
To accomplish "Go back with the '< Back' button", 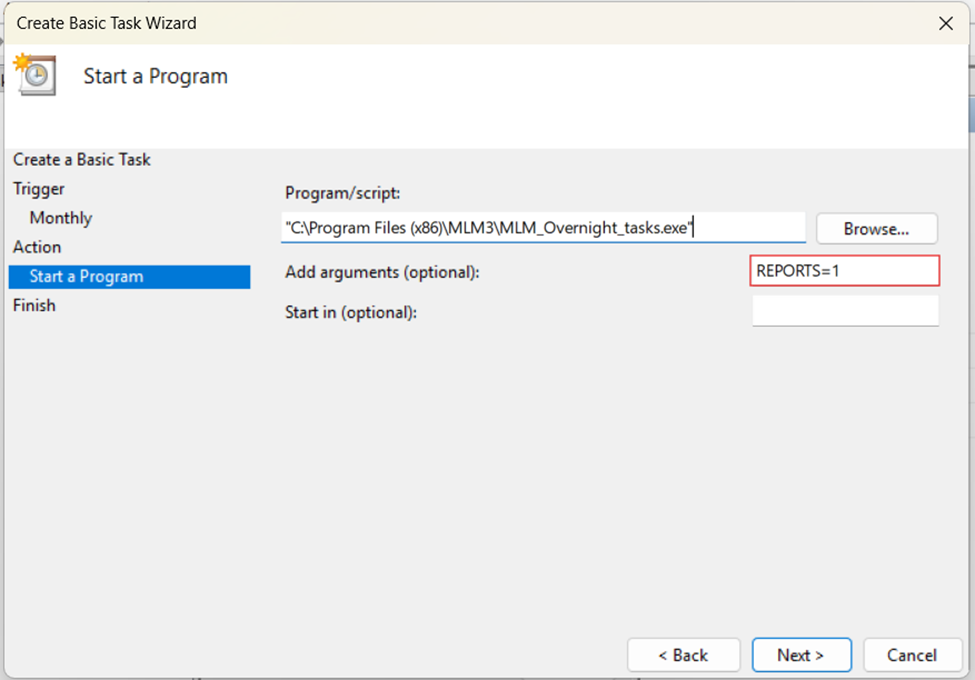I will (683, 655).
